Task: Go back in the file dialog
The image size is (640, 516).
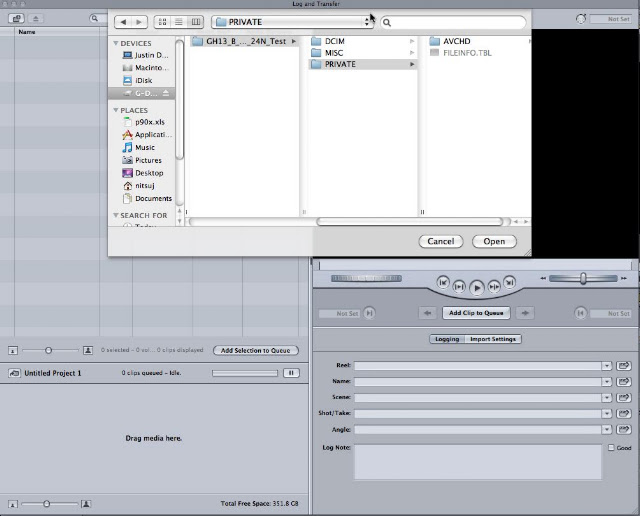Action: click(123, 22)
